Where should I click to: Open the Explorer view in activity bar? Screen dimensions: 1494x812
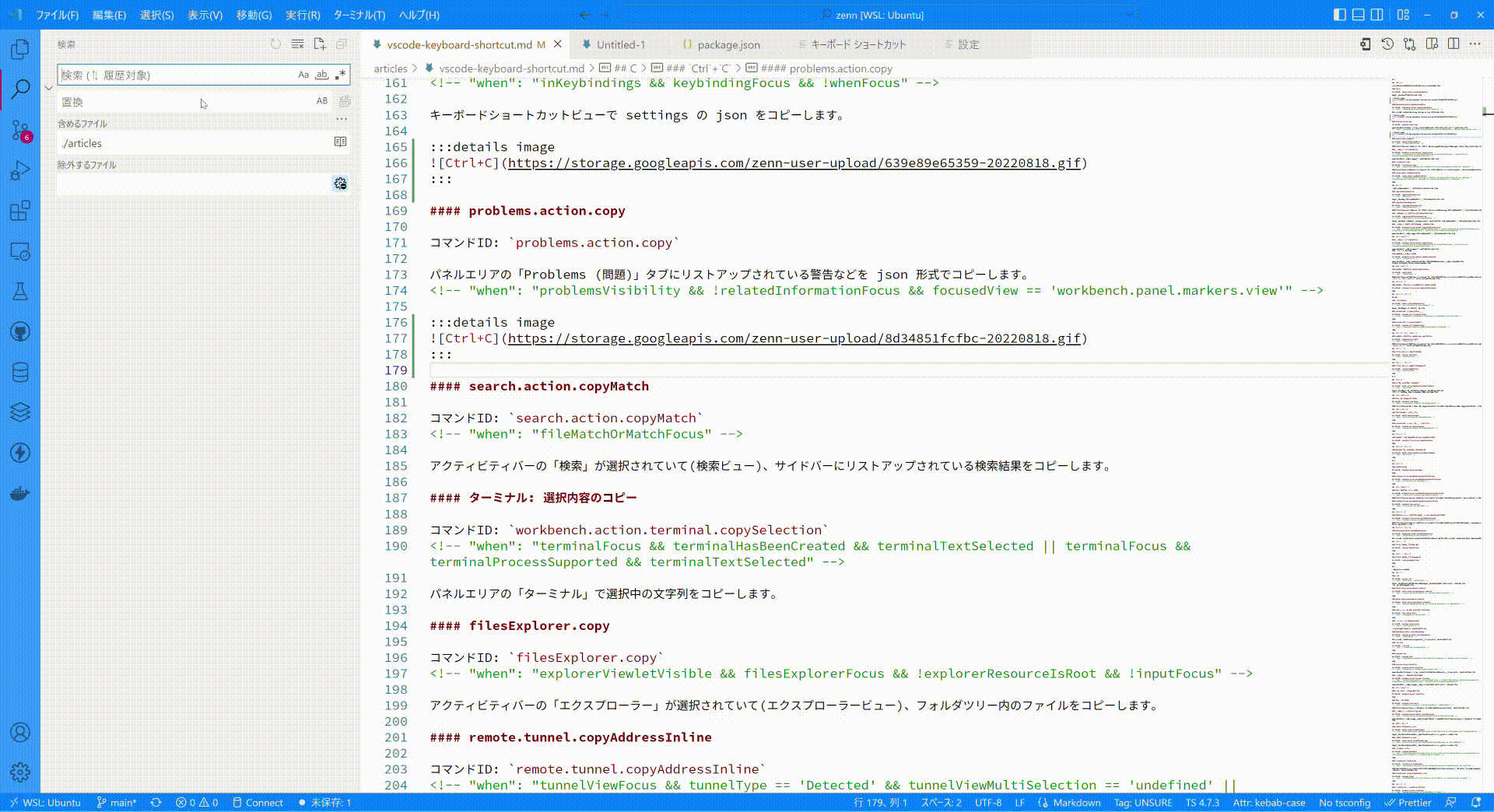click(20, 49)
